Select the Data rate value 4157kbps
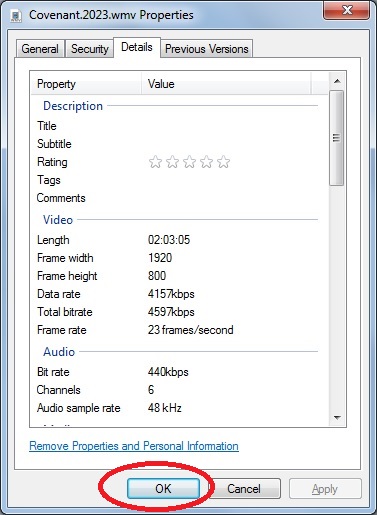The image size is (377, 515). click(x=171, y=294)
